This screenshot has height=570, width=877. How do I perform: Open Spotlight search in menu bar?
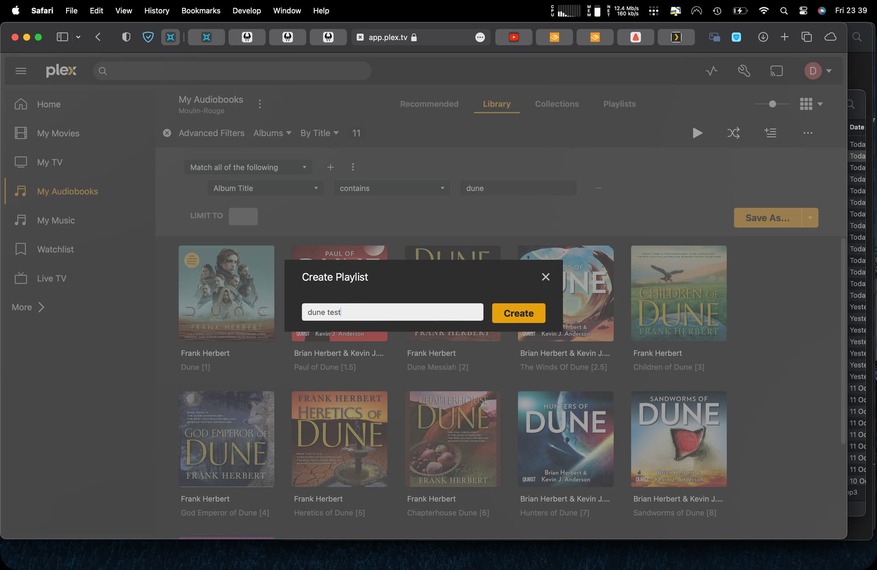coord(784,11)
